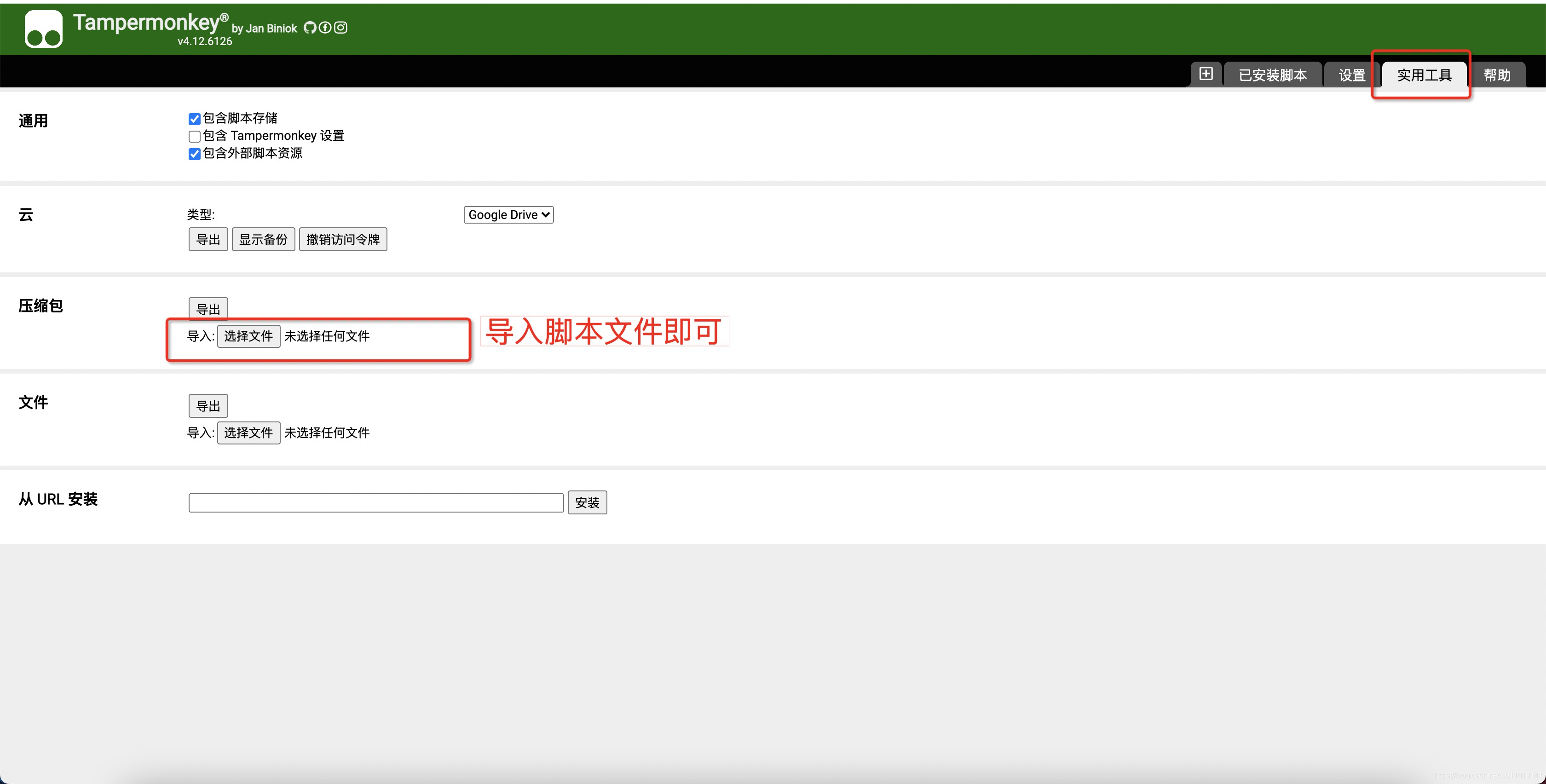Click 导出 button in the 云 section
1546x784 pixels.
point(208,240)
